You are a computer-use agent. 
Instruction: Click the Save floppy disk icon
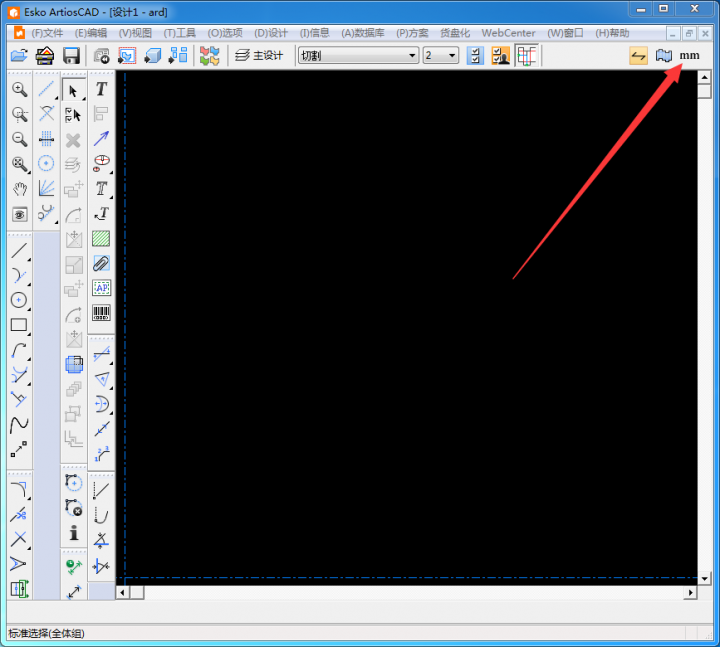click(71, 56)
